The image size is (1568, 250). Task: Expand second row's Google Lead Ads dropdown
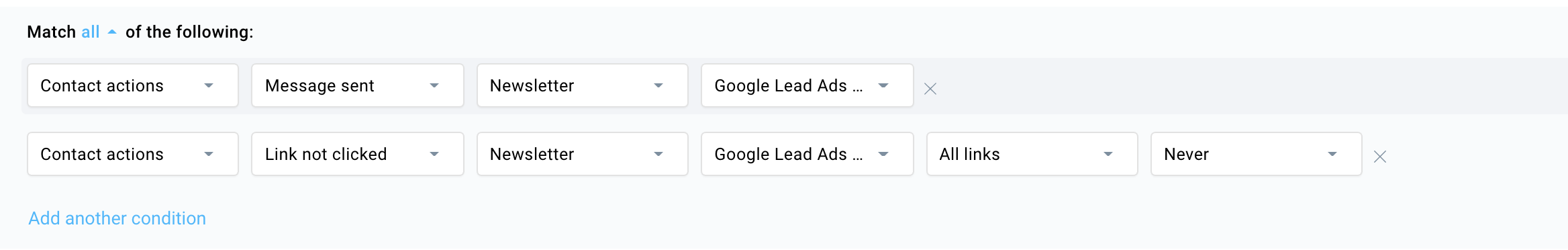[807, 154]
